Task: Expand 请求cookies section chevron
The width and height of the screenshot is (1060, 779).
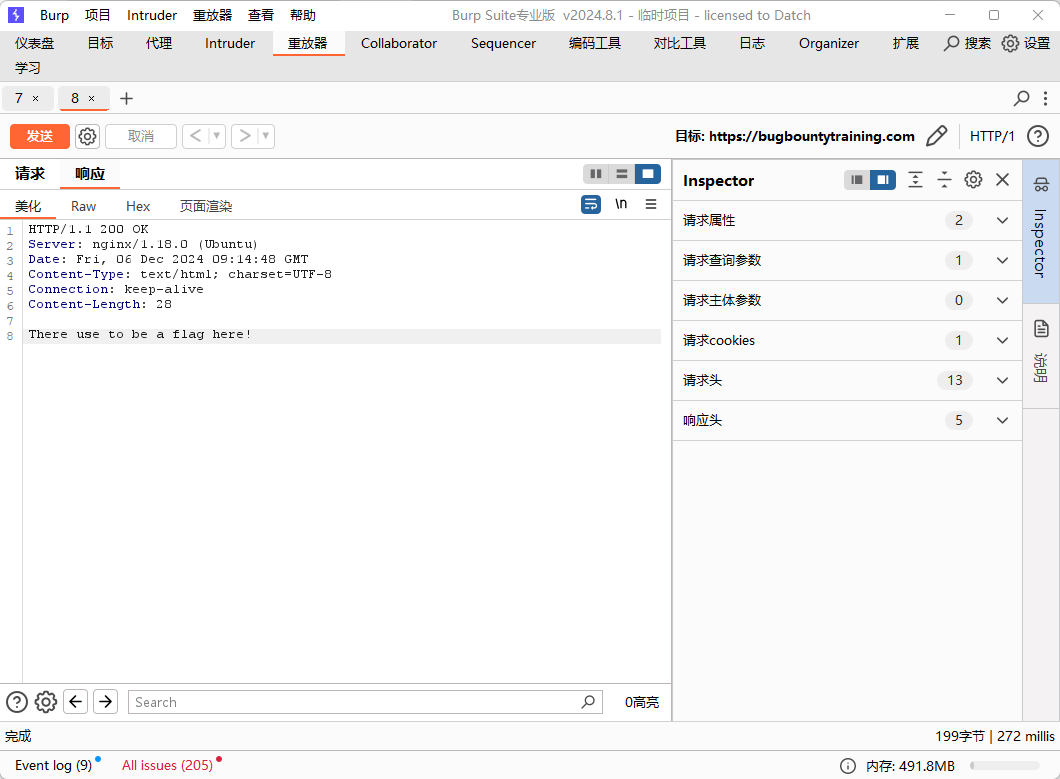Action: pyautogui.click(x=1003, y=340)
